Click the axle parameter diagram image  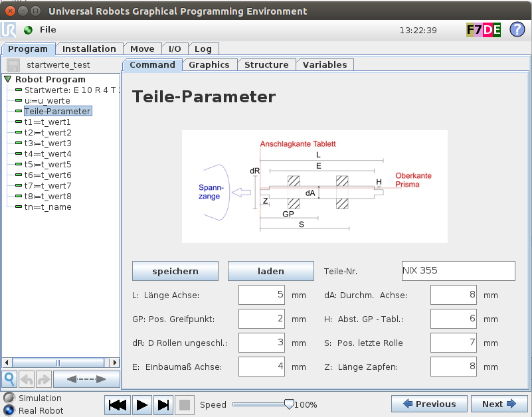(x=315, y=186)
